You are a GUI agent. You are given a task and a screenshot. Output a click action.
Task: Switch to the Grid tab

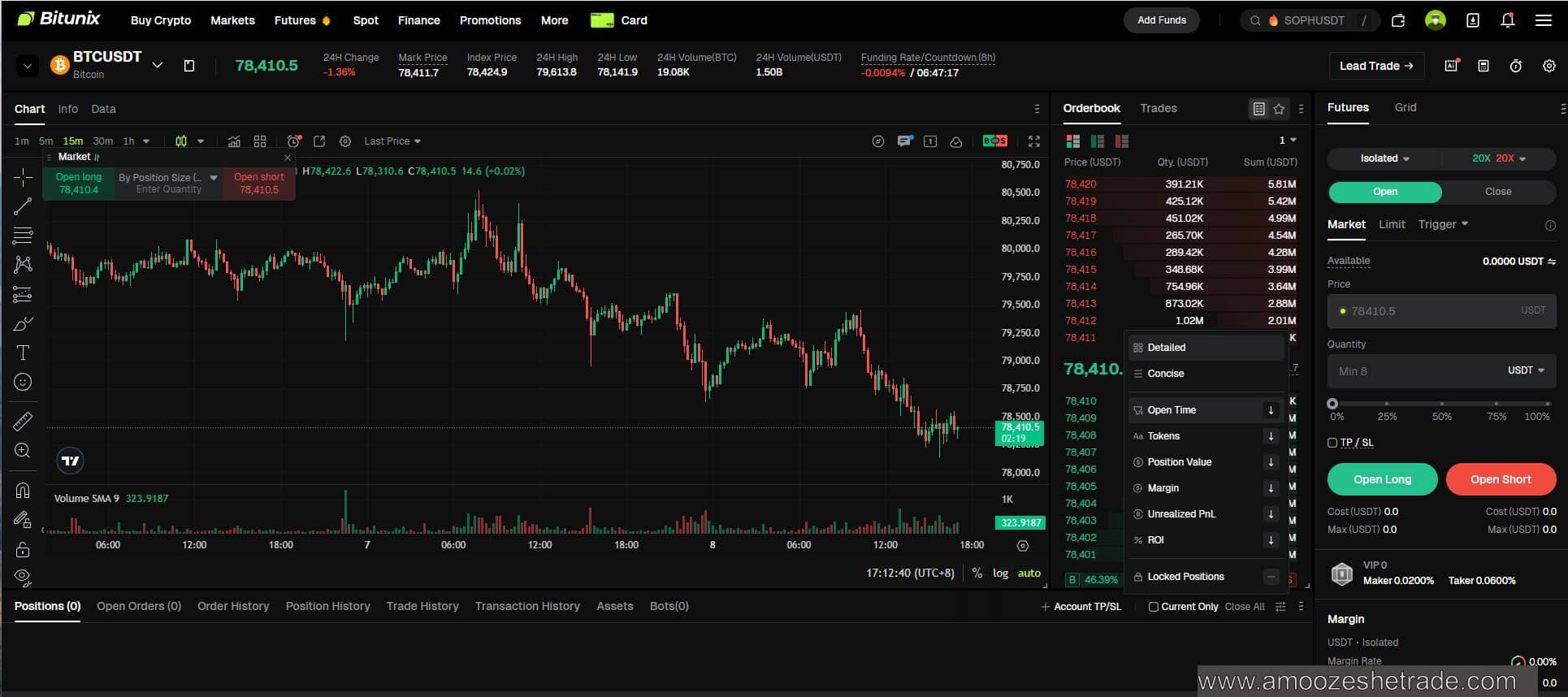pos(1406,107)
